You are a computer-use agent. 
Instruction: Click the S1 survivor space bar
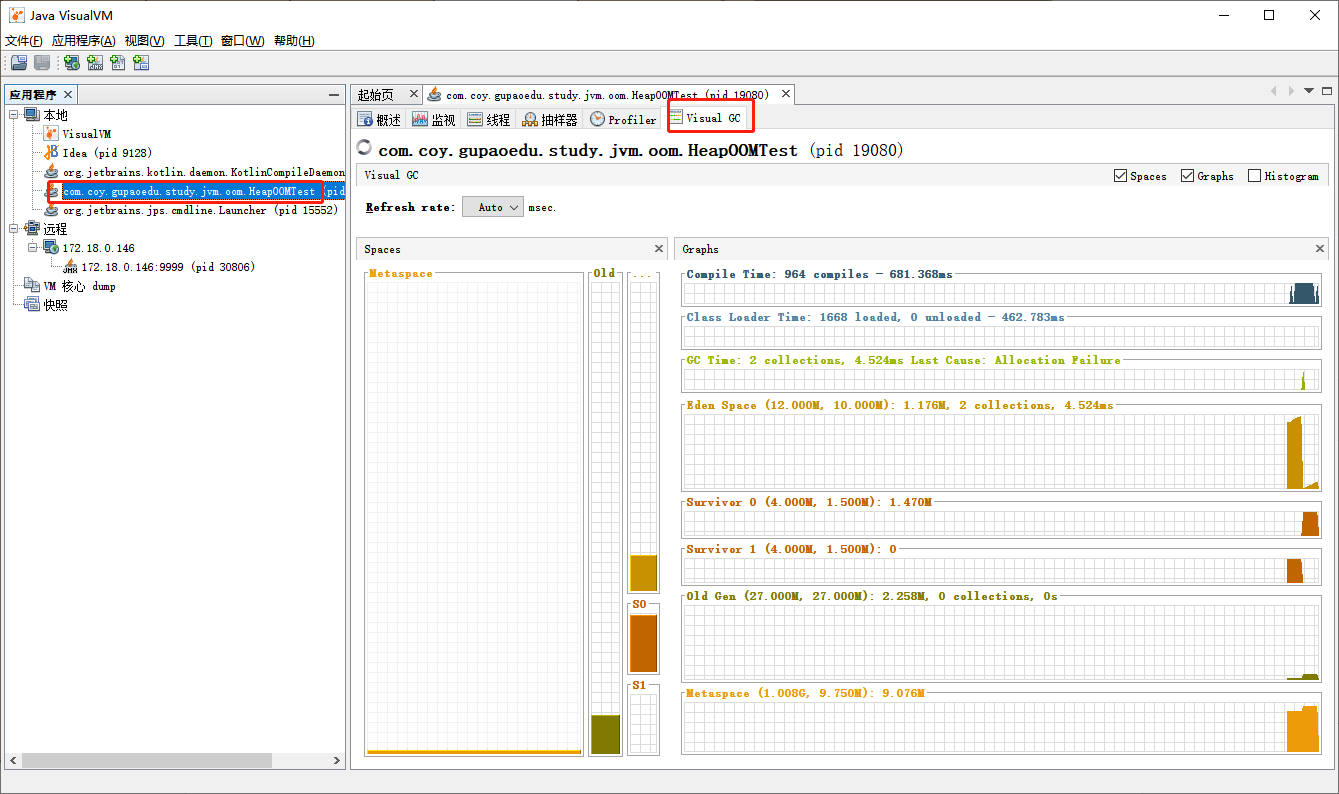click(643, 724)
